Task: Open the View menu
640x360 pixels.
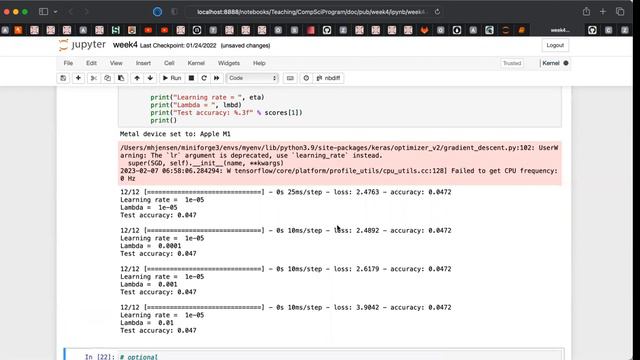Action: tap(116, 63)
